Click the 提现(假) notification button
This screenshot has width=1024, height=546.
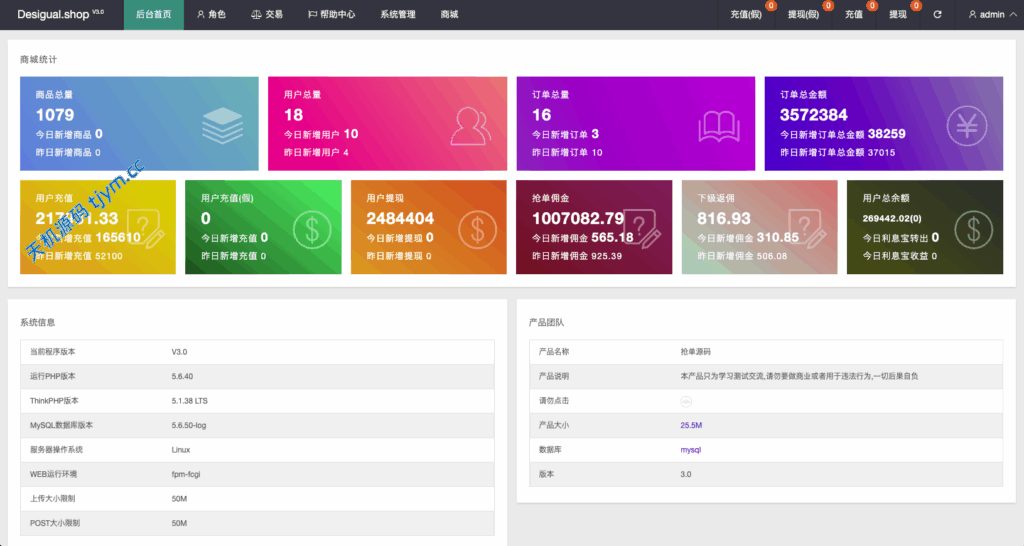pos(804,15)
